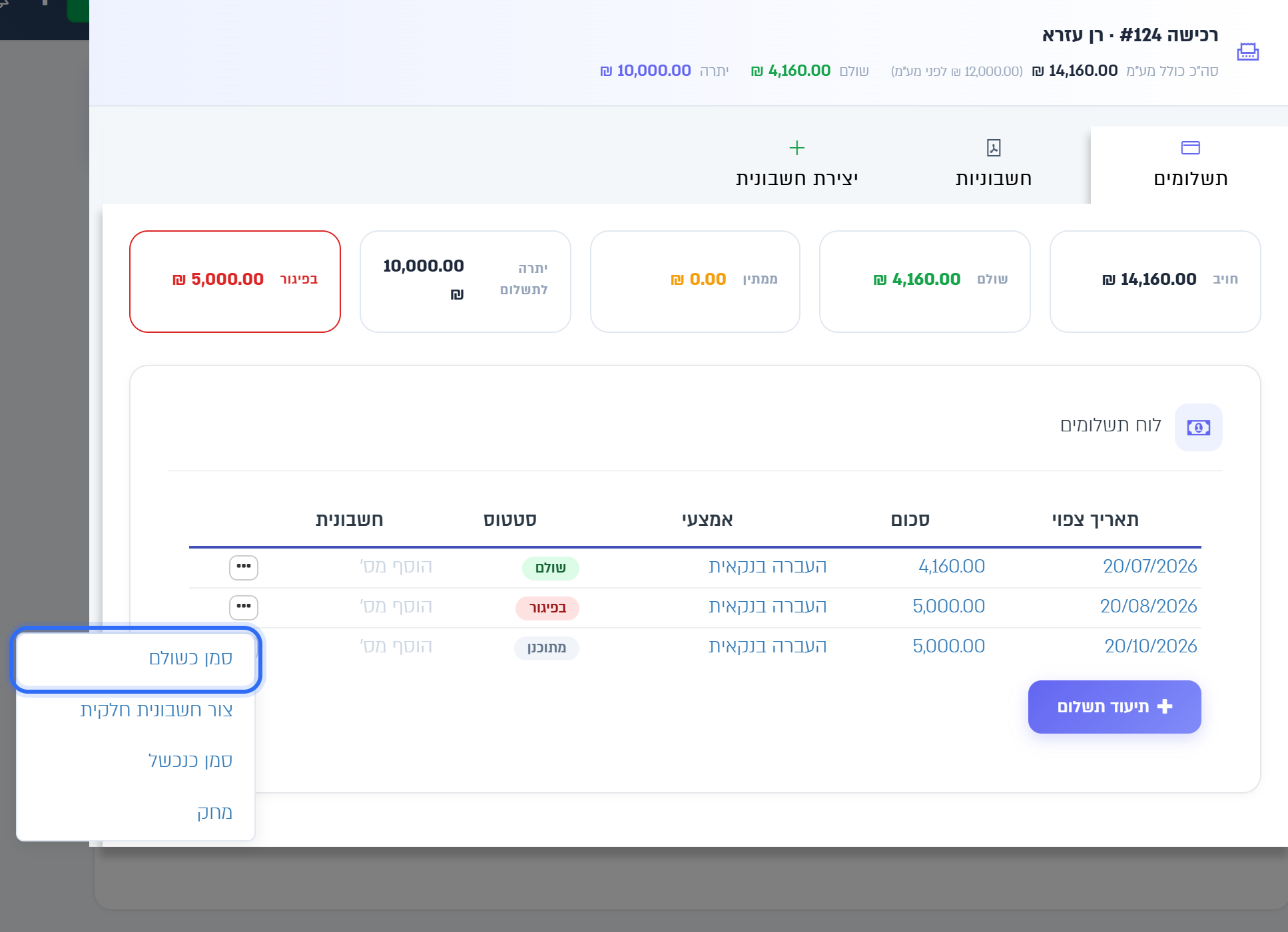Viewport: 1288px width, 932px height.
Task: Click the banknote icon next to לוח תשלומים
Action: pos(1198,427)
